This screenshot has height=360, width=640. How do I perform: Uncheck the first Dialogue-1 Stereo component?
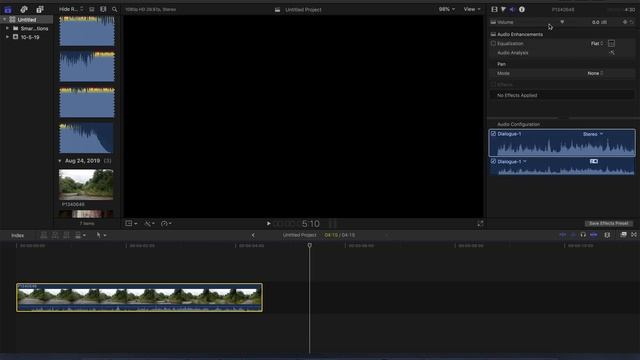pos(493,134)
